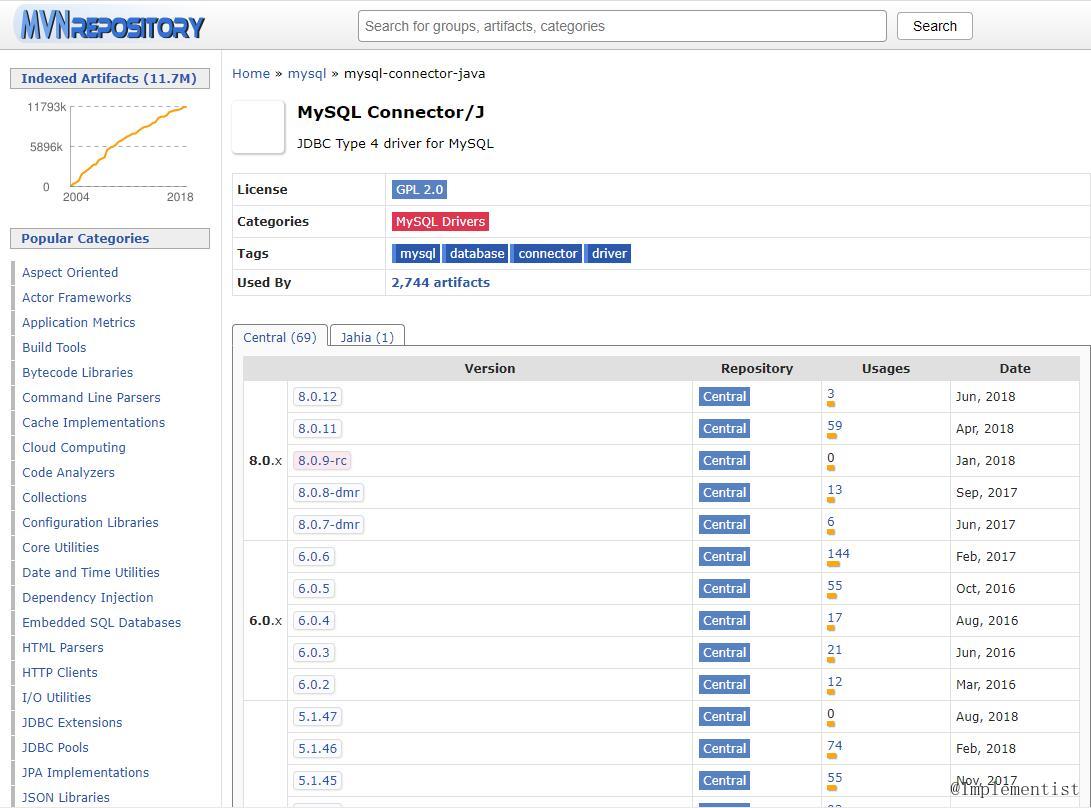Click the Indexed Artifacts (11.7M) heading
The image size is (1091, 808).
(109, 79)
